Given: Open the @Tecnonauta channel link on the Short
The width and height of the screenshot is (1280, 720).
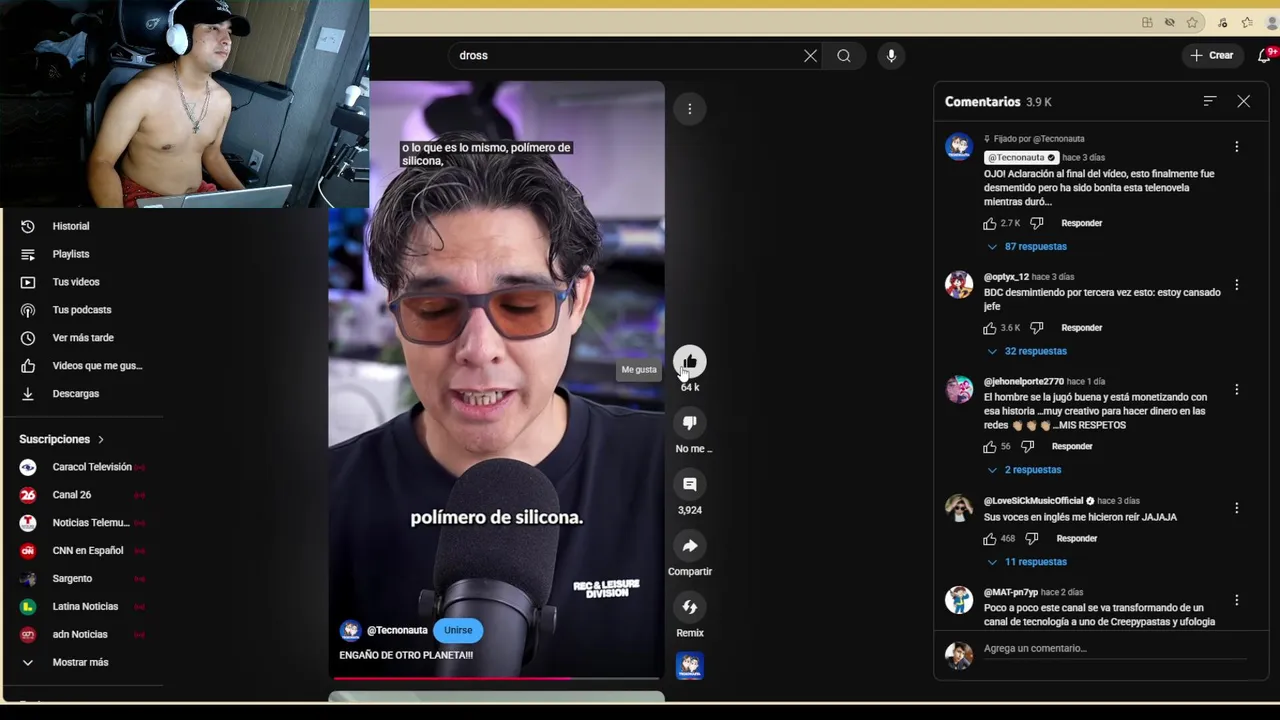Looking at the screenshot, I should tap(397, 630).
